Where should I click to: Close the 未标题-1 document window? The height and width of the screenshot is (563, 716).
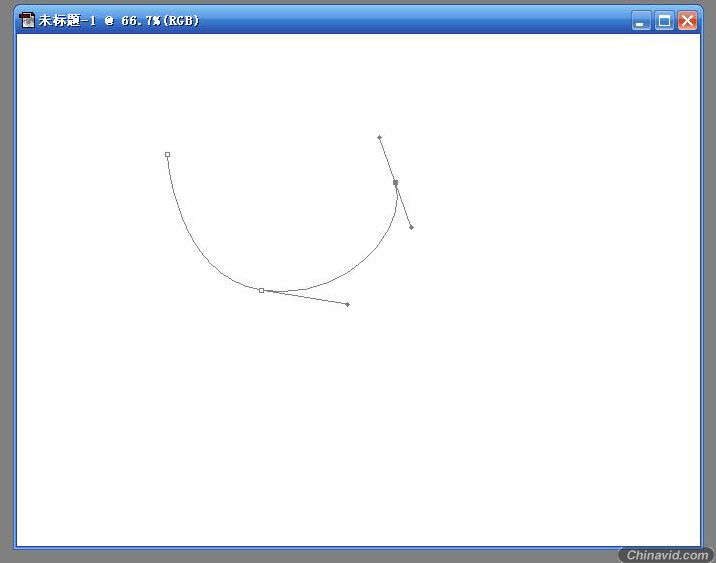point(687,21)
